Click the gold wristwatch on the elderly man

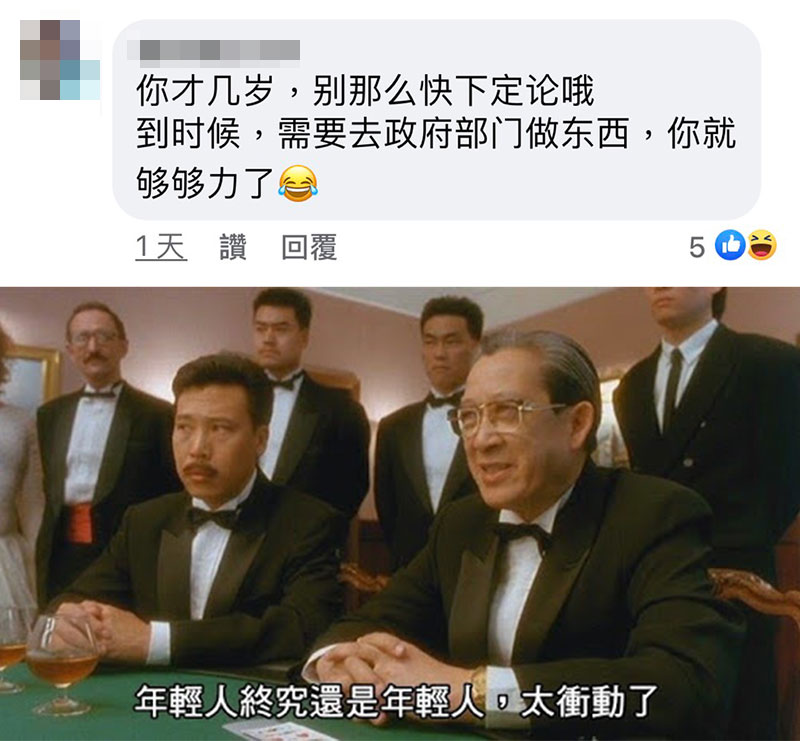coord(479,686)
